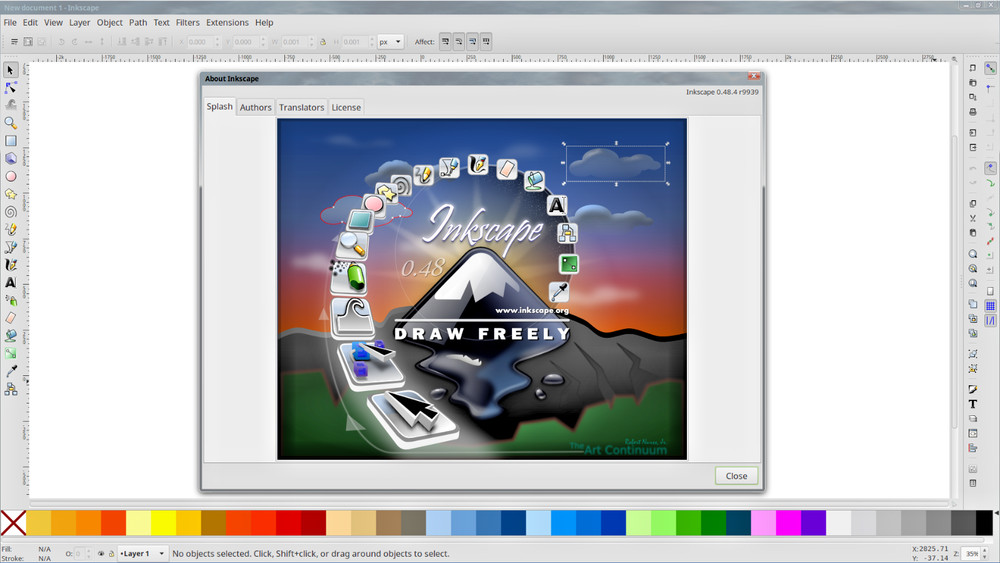Select the Star polygon tool
The width and height of the screenshot is (1000, 563).
(x=10, y=194)
